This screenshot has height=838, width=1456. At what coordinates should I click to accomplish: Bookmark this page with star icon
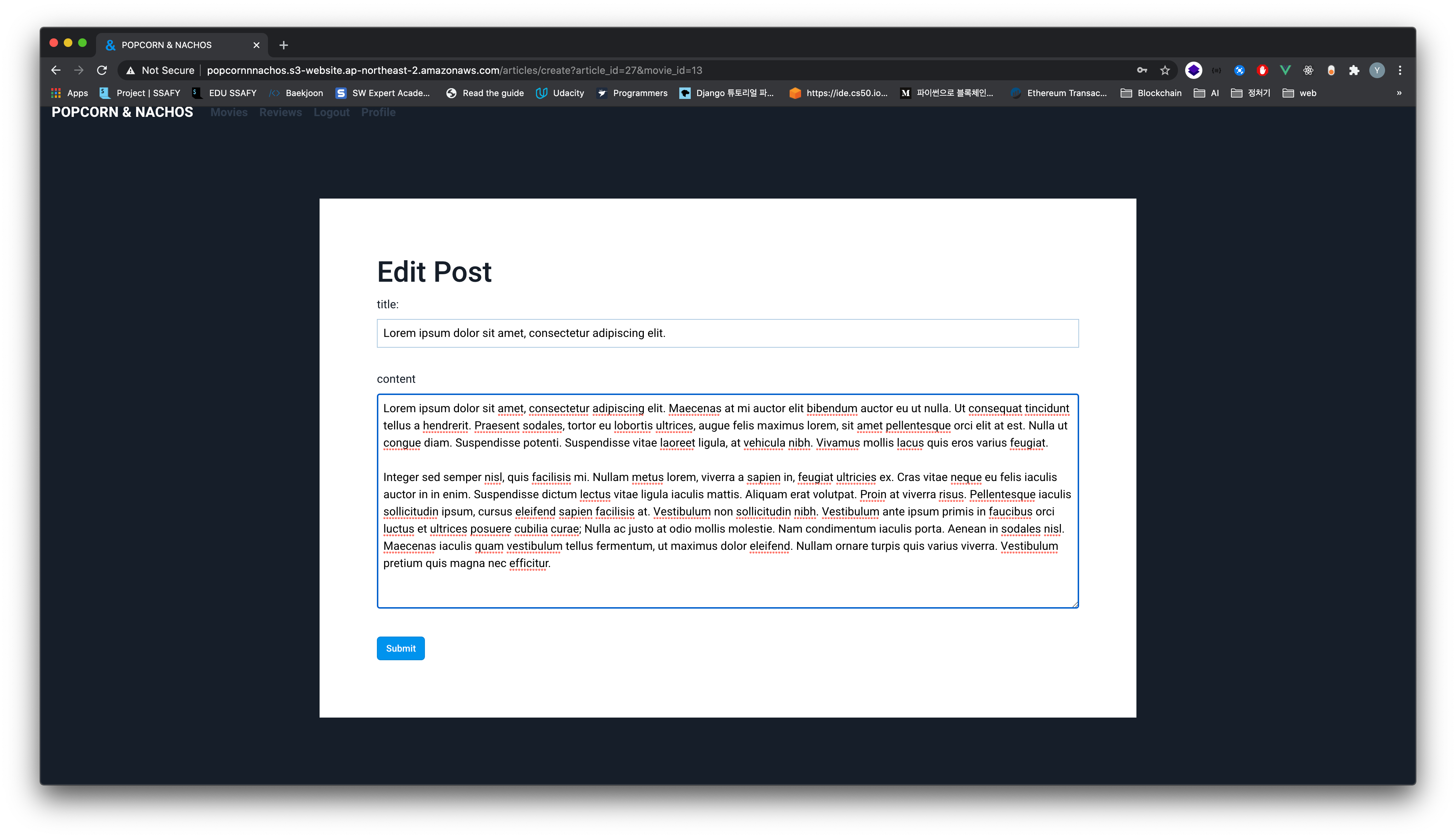(1165, 70)
